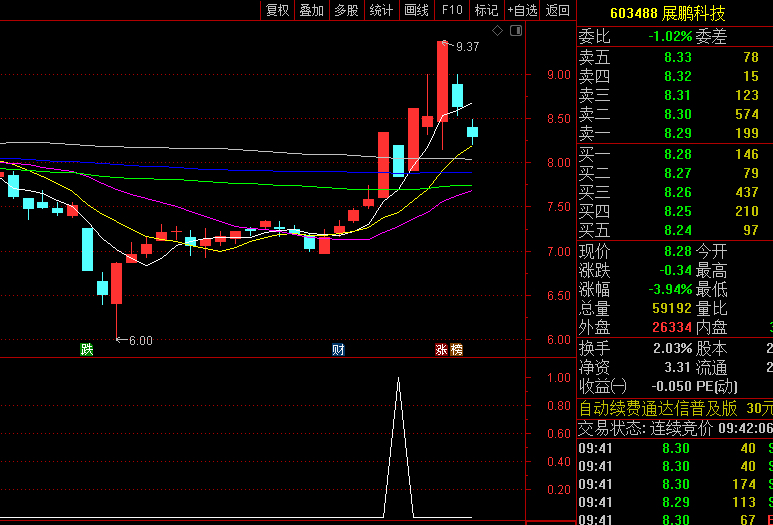
Task: Click the 卖二 price 8.30
Action: click(678, 114)
